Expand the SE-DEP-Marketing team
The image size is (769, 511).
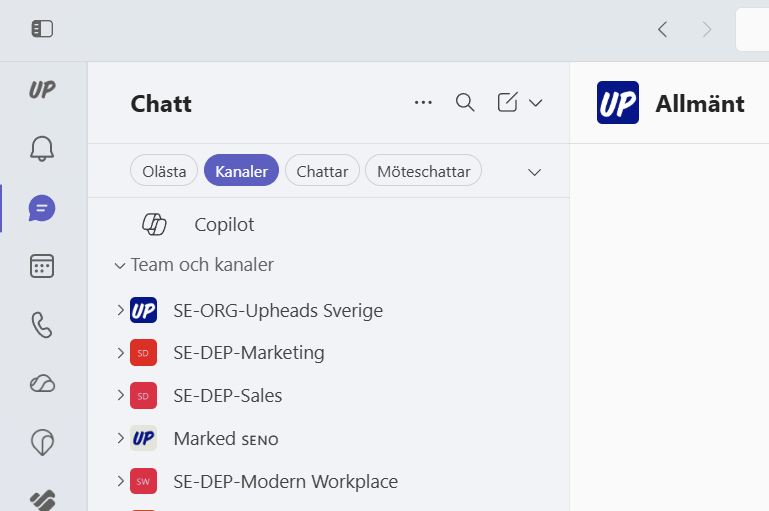tap(120, 353)
